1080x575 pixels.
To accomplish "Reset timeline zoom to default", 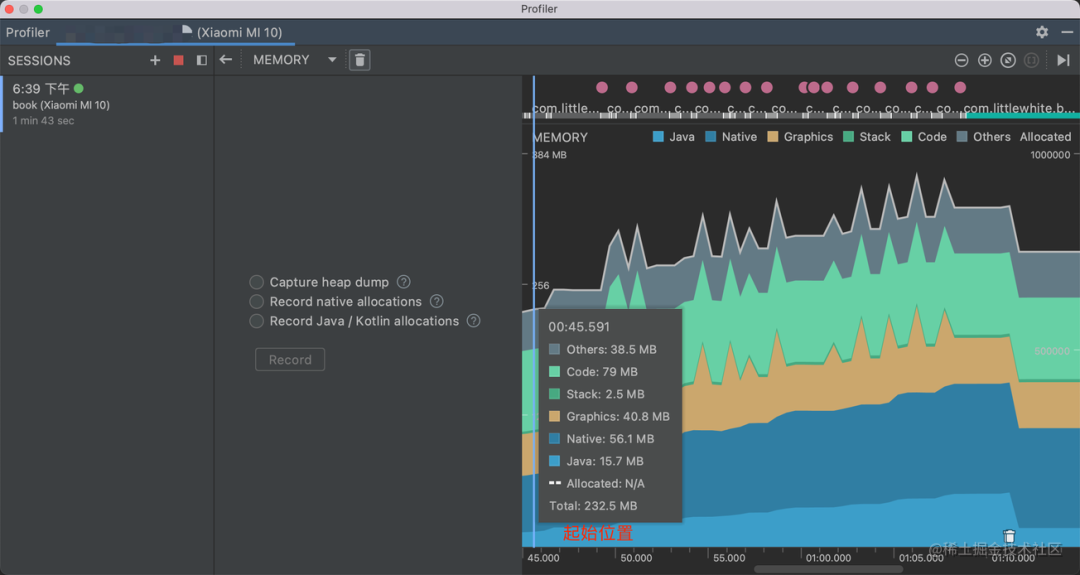I will tap(1008, 61).
